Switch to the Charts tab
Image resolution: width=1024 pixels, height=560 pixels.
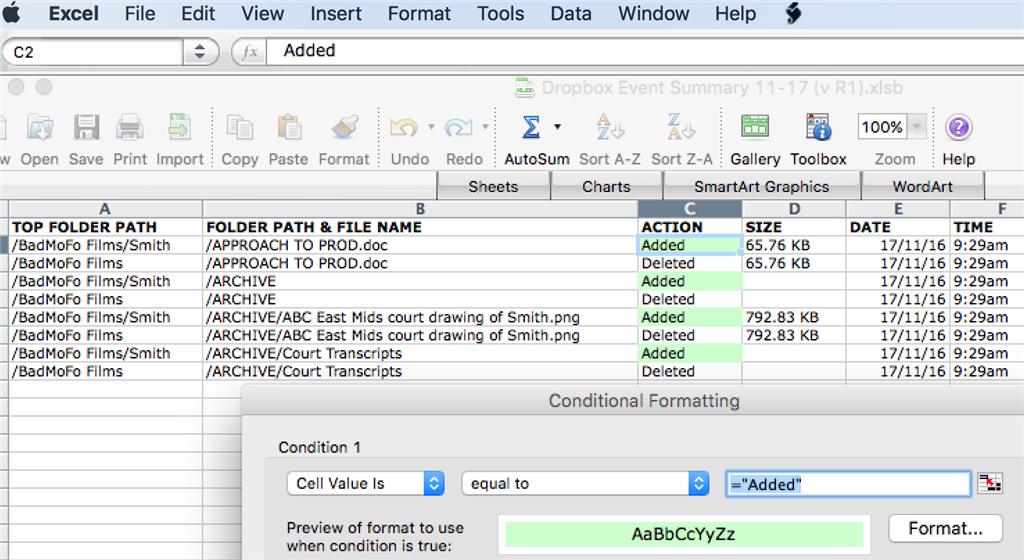point(606,187)
